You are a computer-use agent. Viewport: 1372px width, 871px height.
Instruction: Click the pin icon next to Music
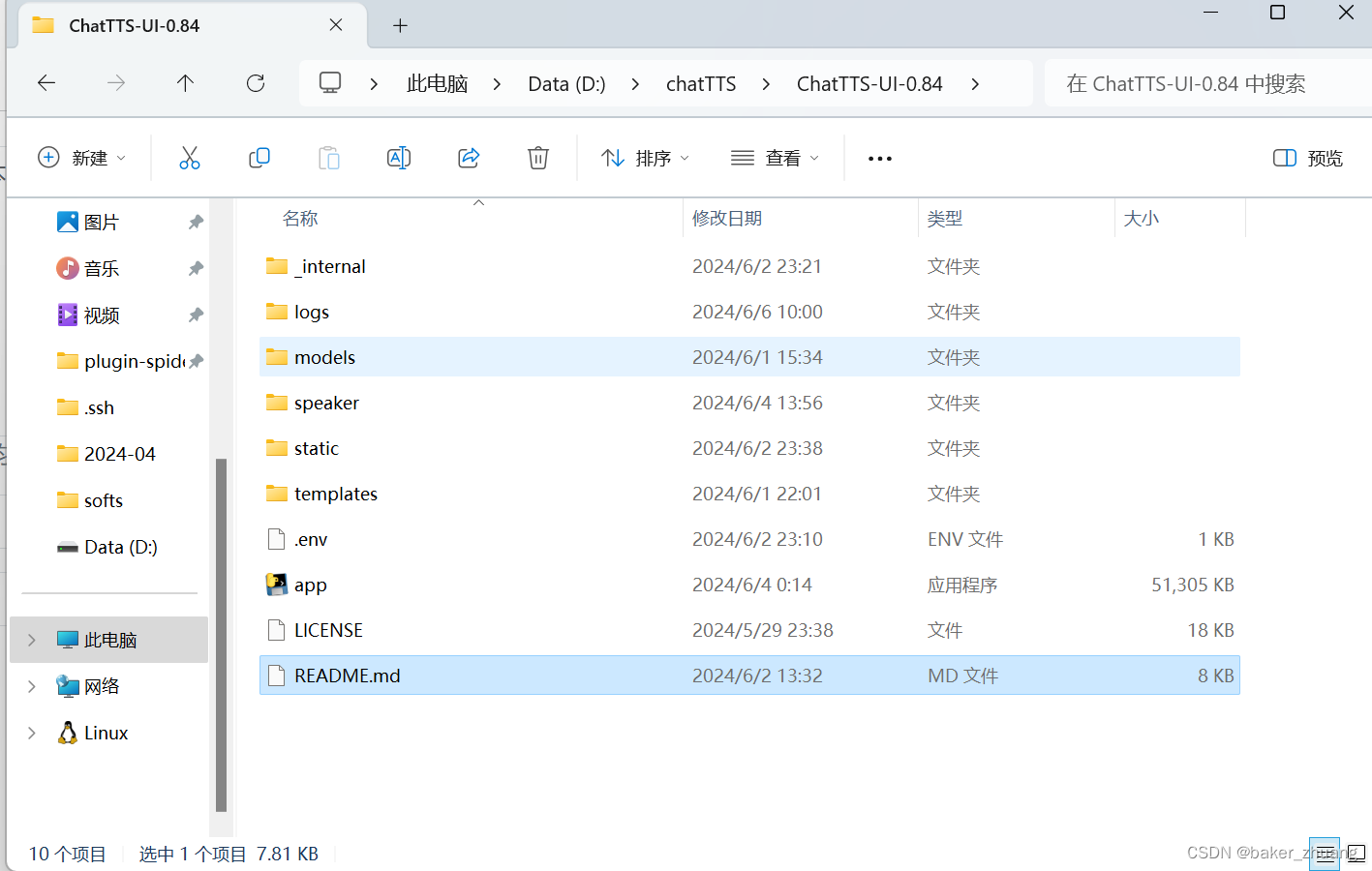pos(196,268)
